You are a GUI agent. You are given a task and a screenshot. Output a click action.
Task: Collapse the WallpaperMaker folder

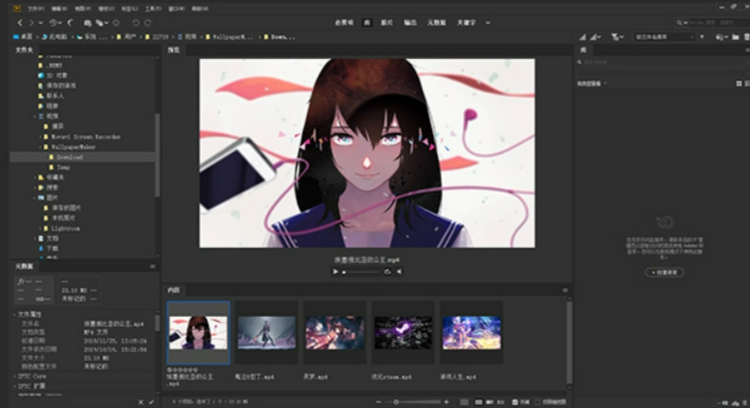(x=41, y=147)
